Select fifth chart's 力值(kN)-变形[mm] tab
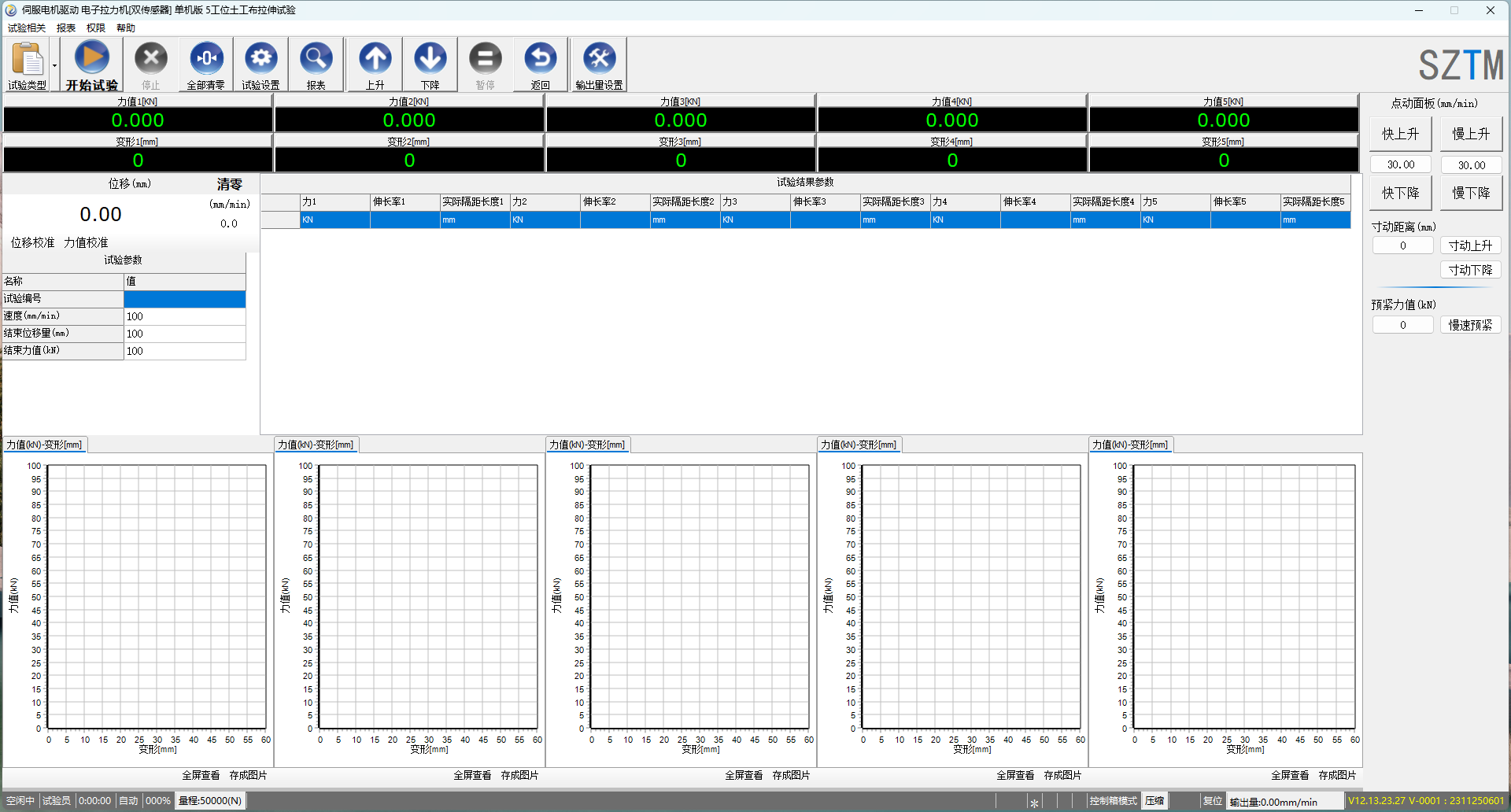The height and width of the screenshot is (812, 1511). (x=1130, y=445)
